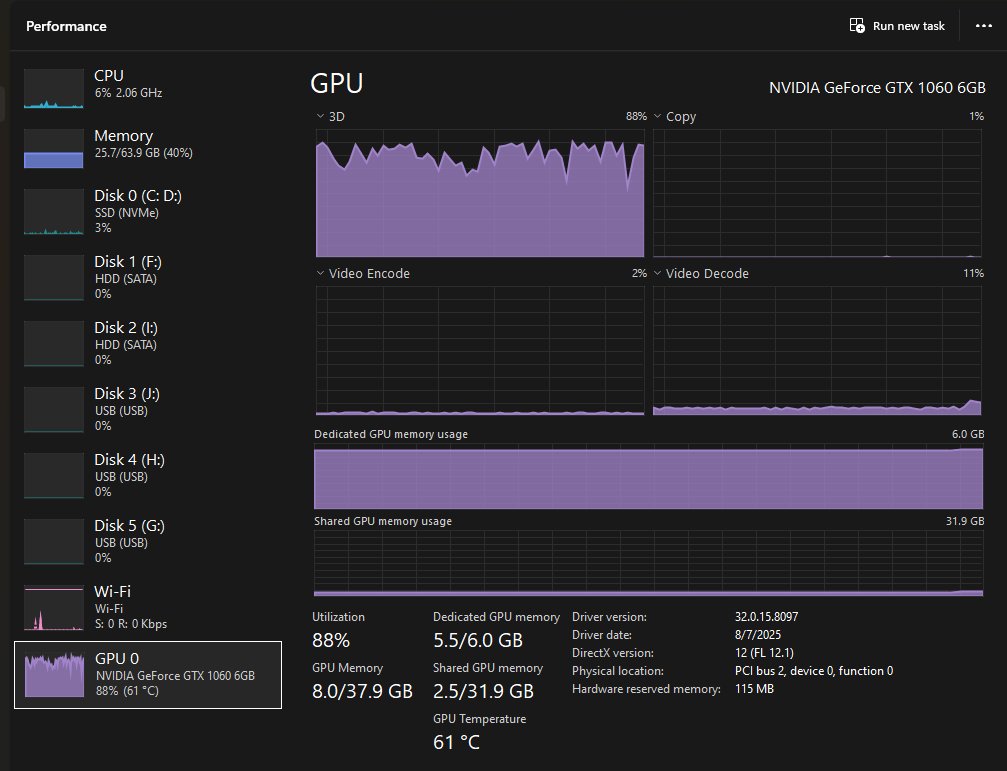The image size is (1007, 771).
Task: Select Disk 4 (H:) in the sidebar
Action: tap(148, 476)
